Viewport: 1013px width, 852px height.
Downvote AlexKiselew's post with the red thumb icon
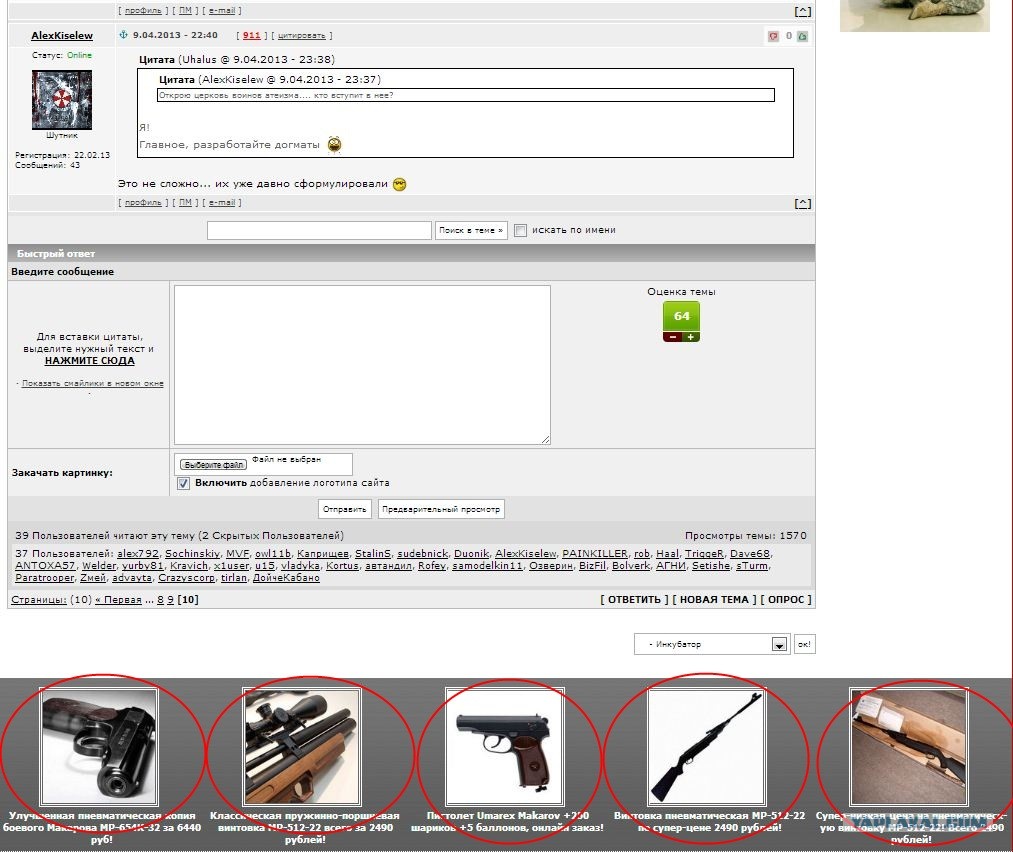[773, 36]
